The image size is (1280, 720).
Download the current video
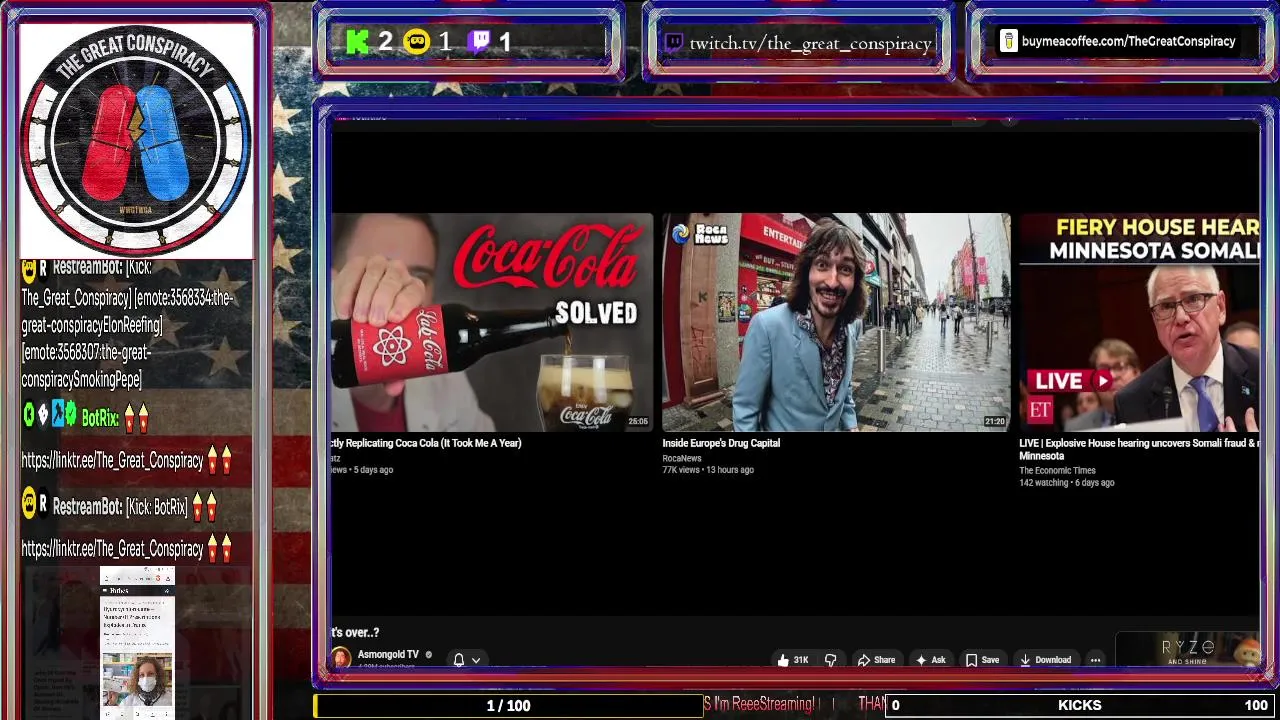pos(1045,660)
